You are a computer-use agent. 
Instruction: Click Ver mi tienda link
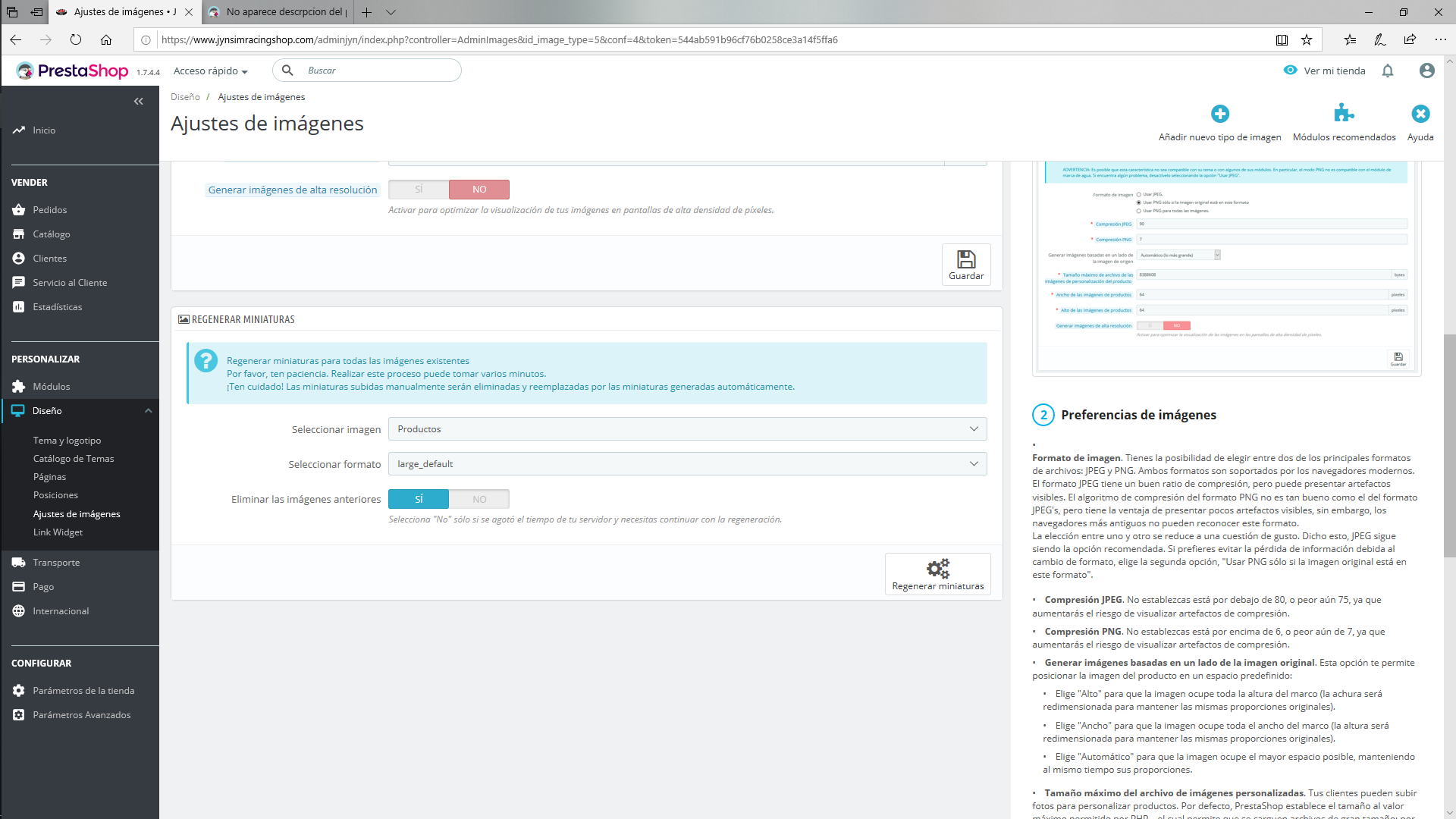point(1334,71)
